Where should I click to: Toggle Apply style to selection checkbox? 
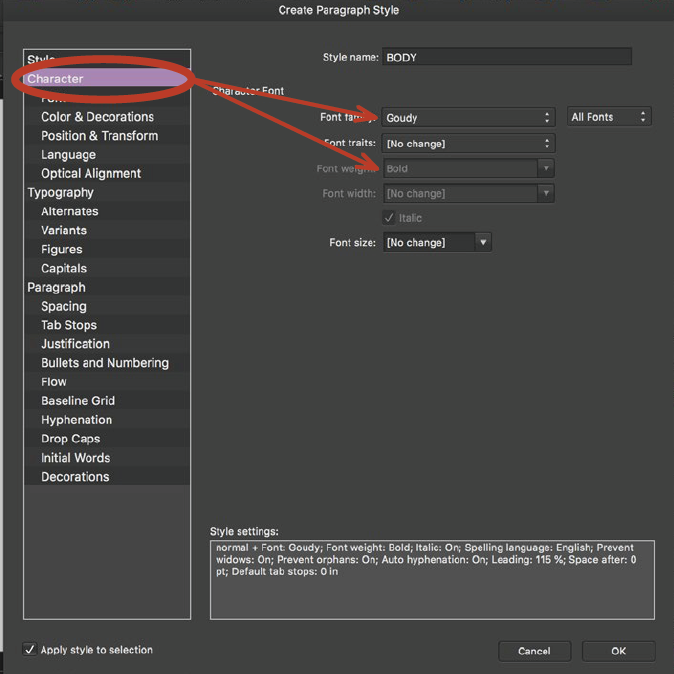click(x=30, y=650)
